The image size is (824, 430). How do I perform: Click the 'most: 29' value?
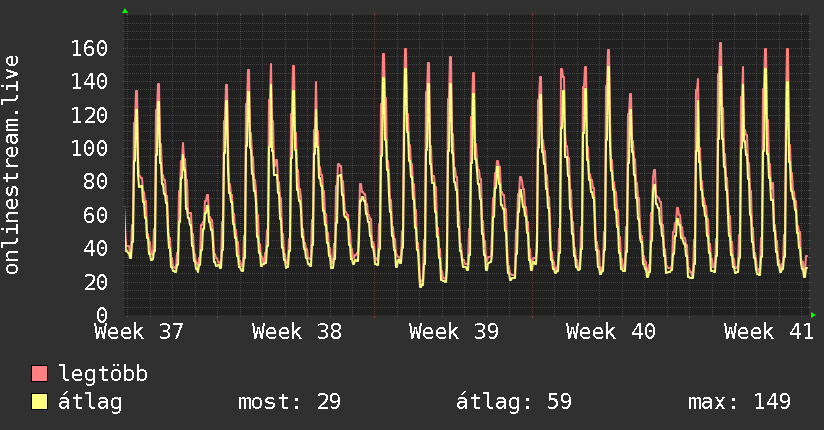(289, 402)
